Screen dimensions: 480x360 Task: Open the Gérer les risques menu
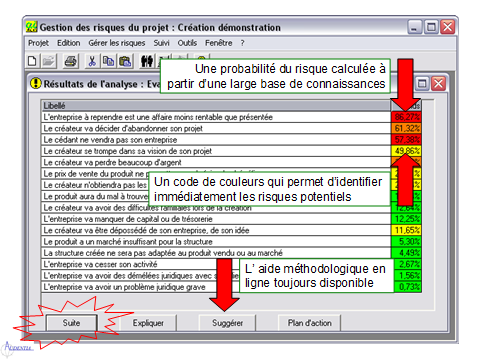[x=117, y=43]
